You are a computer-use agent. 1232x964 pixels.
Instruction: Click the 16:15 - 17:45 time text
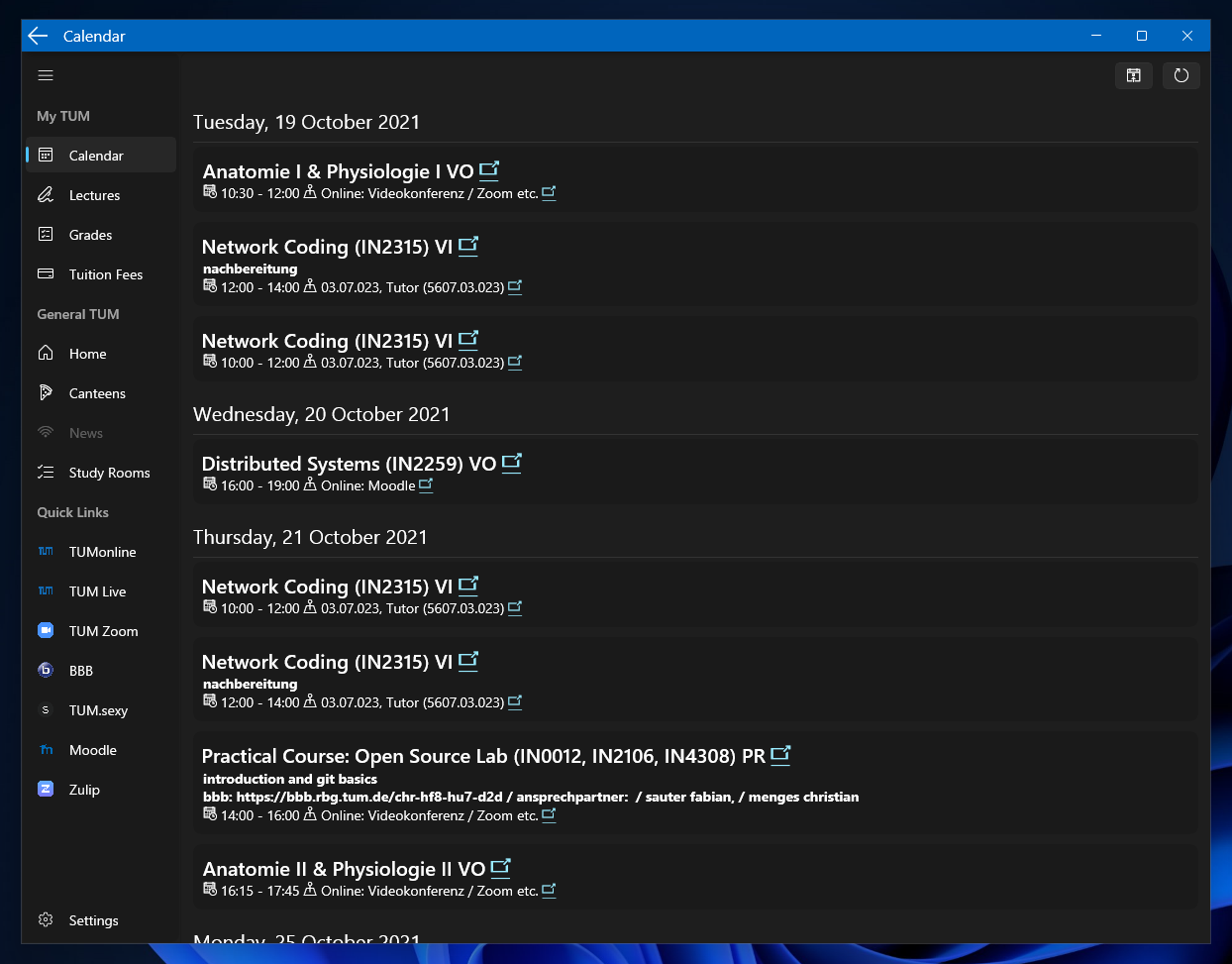(260, 891)
